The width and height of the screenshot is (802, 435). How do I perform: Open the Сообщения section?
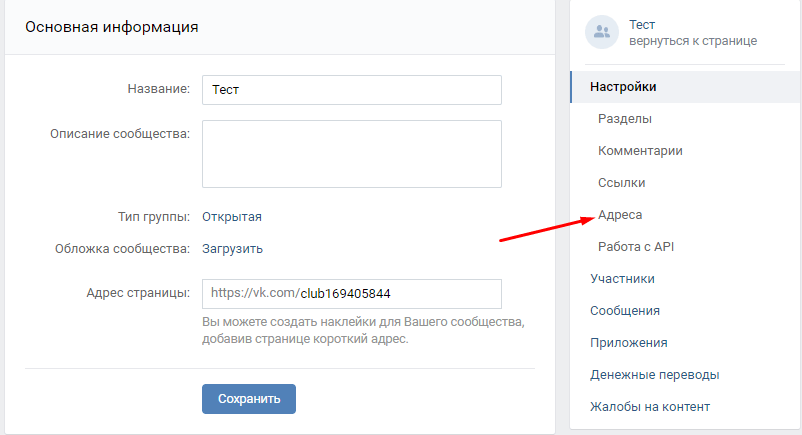[x=624, y=311]
